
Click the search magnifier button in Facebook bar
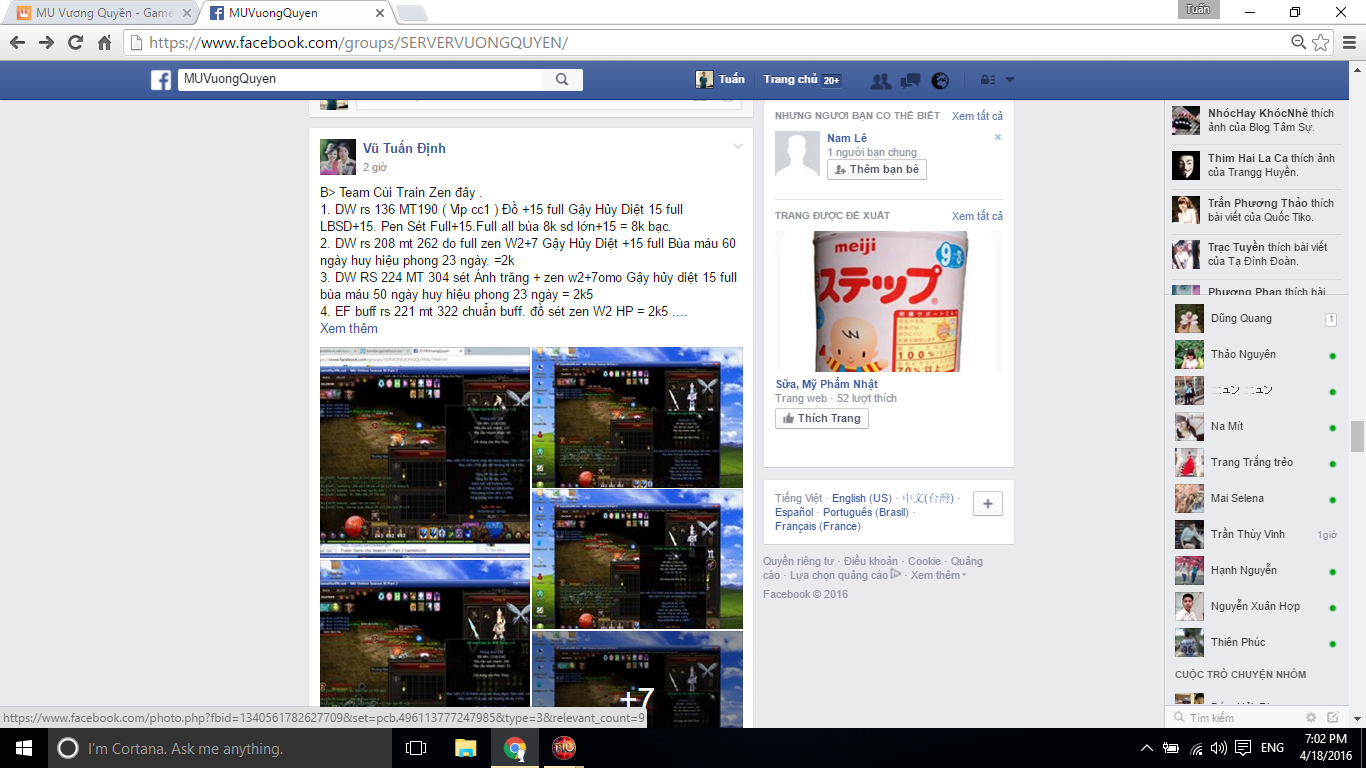point(562,80)
